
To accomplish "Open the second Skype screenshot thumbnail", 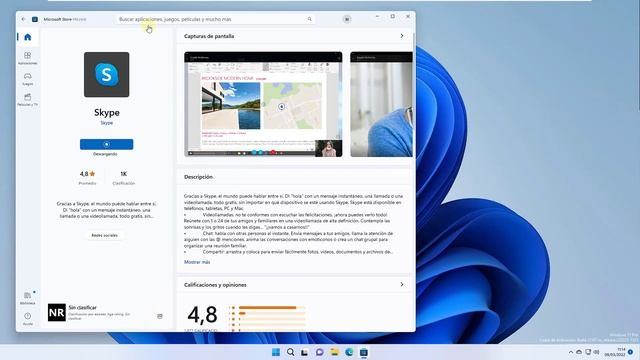I will [x=381, y=104].
